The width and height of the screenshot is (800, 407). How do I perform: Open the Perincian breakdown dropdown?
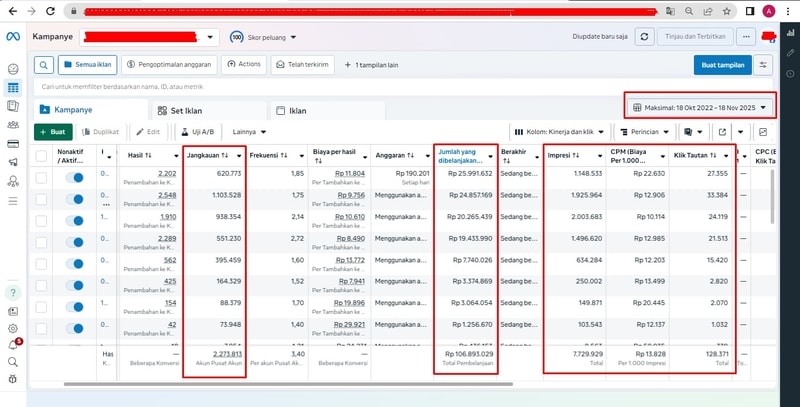point(646,131)
